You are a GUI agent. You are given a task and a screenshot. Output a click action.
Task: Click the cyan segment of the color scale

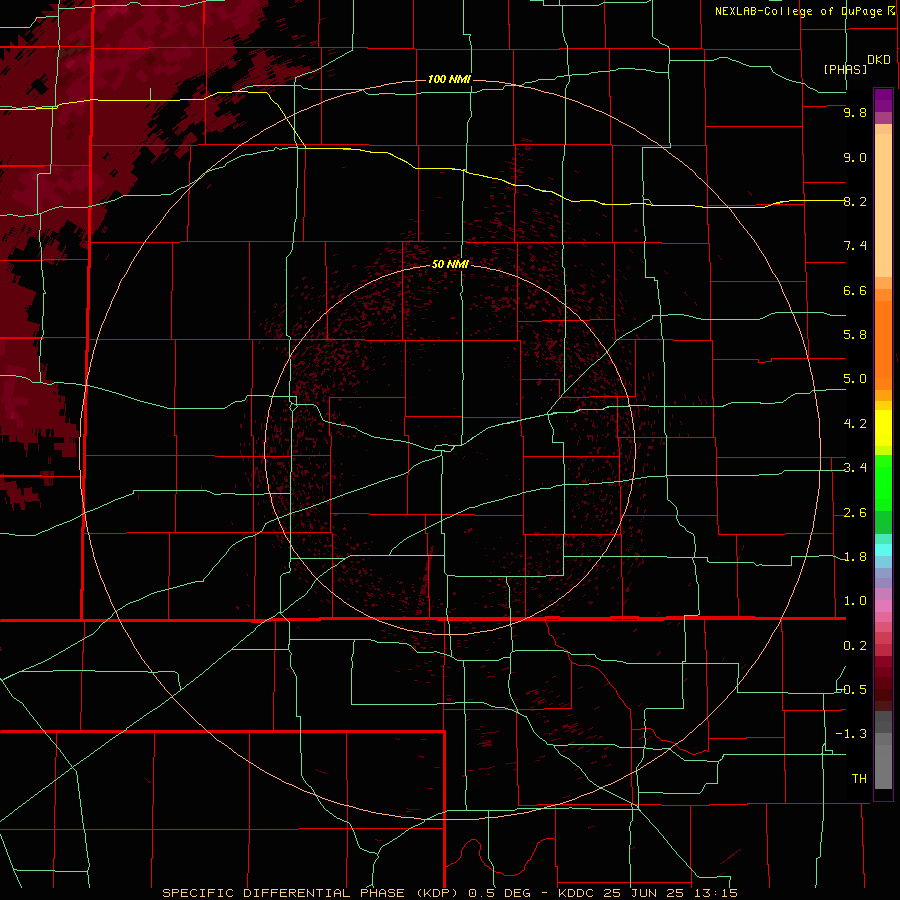point(883,549)
